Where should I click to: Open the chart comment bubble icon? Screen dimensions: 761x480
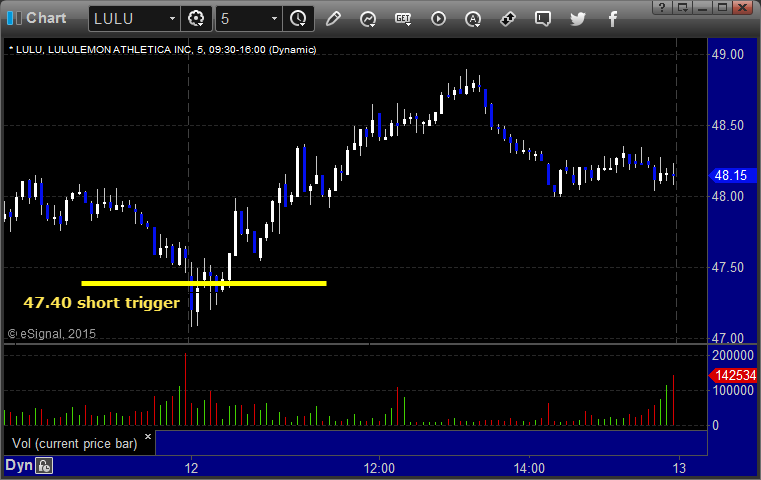point(543,19)
